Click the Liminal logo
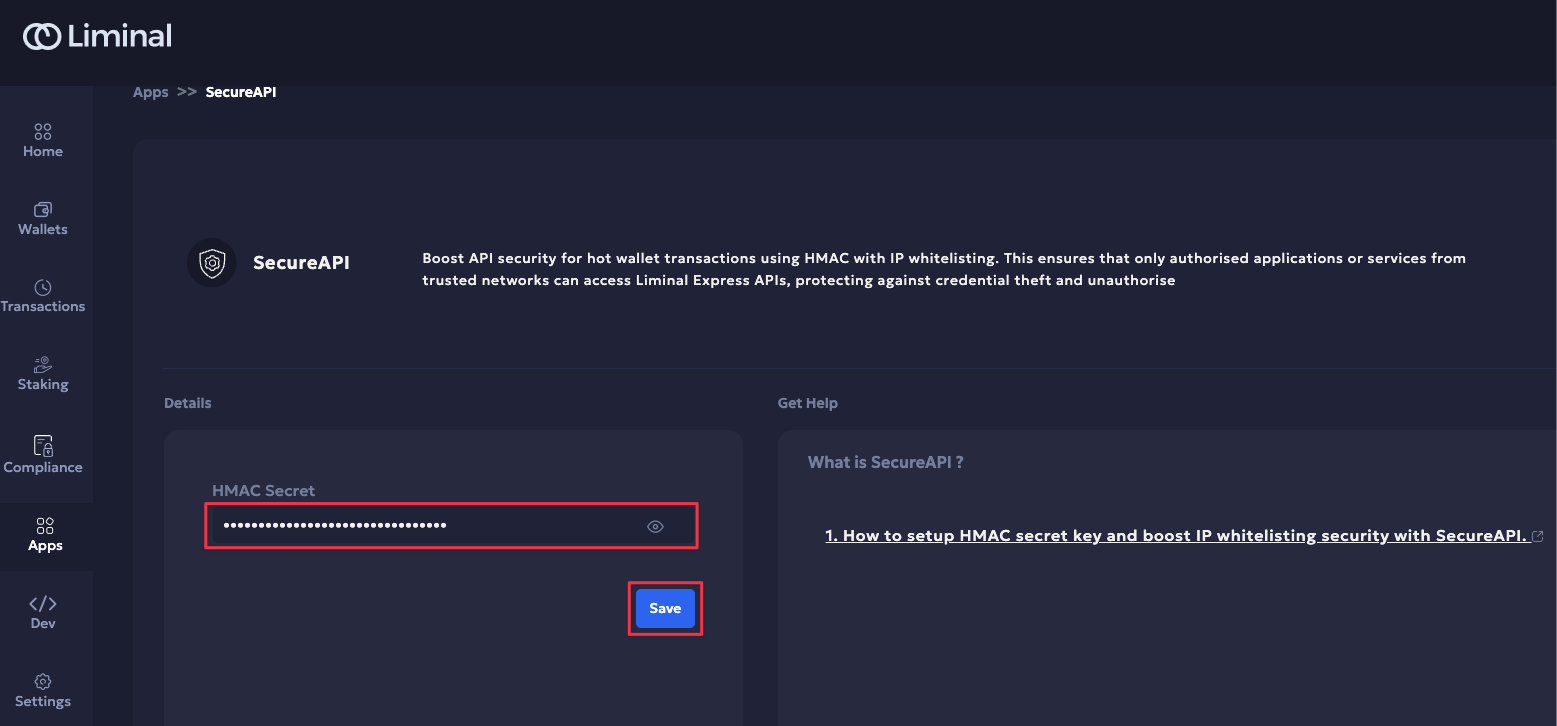1557x726 pixels. tap(97, 37)
